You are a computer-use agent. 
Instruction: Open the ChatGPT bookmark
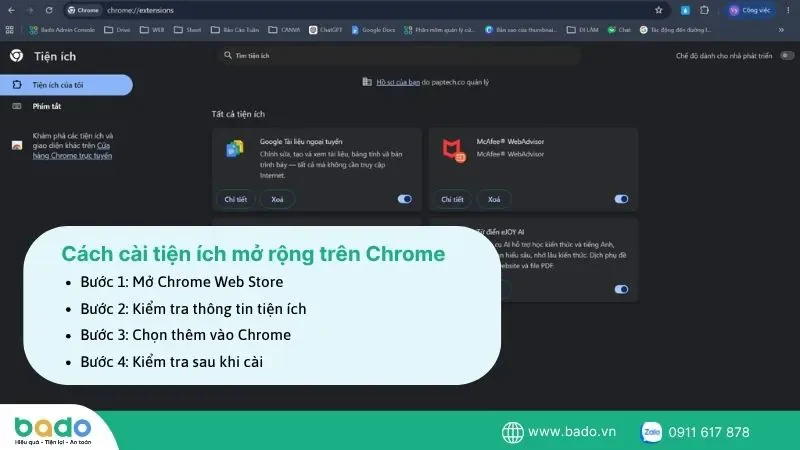pos(326,30)
